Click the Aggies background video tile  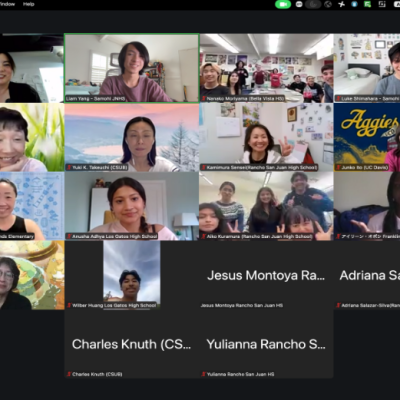pos(367,137)
